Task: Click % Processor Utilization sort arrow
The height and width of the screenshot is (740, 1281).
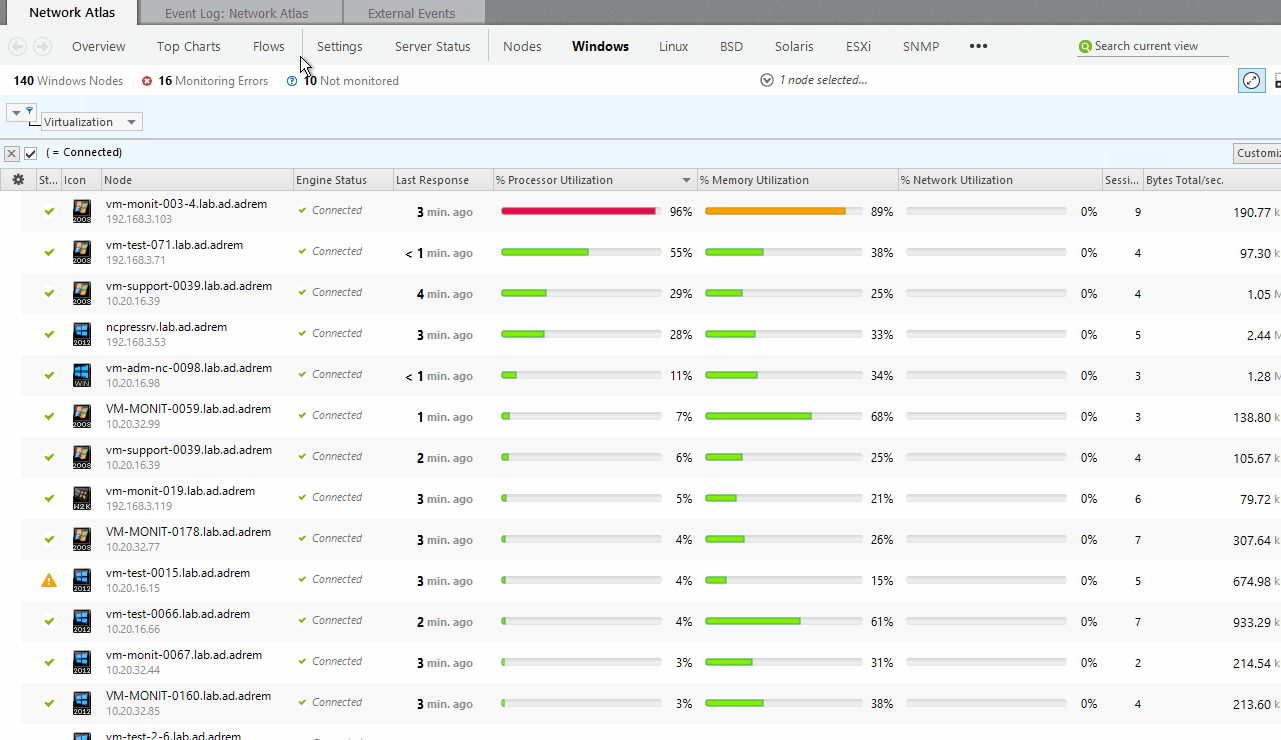Action: click(x=686, y=181)
